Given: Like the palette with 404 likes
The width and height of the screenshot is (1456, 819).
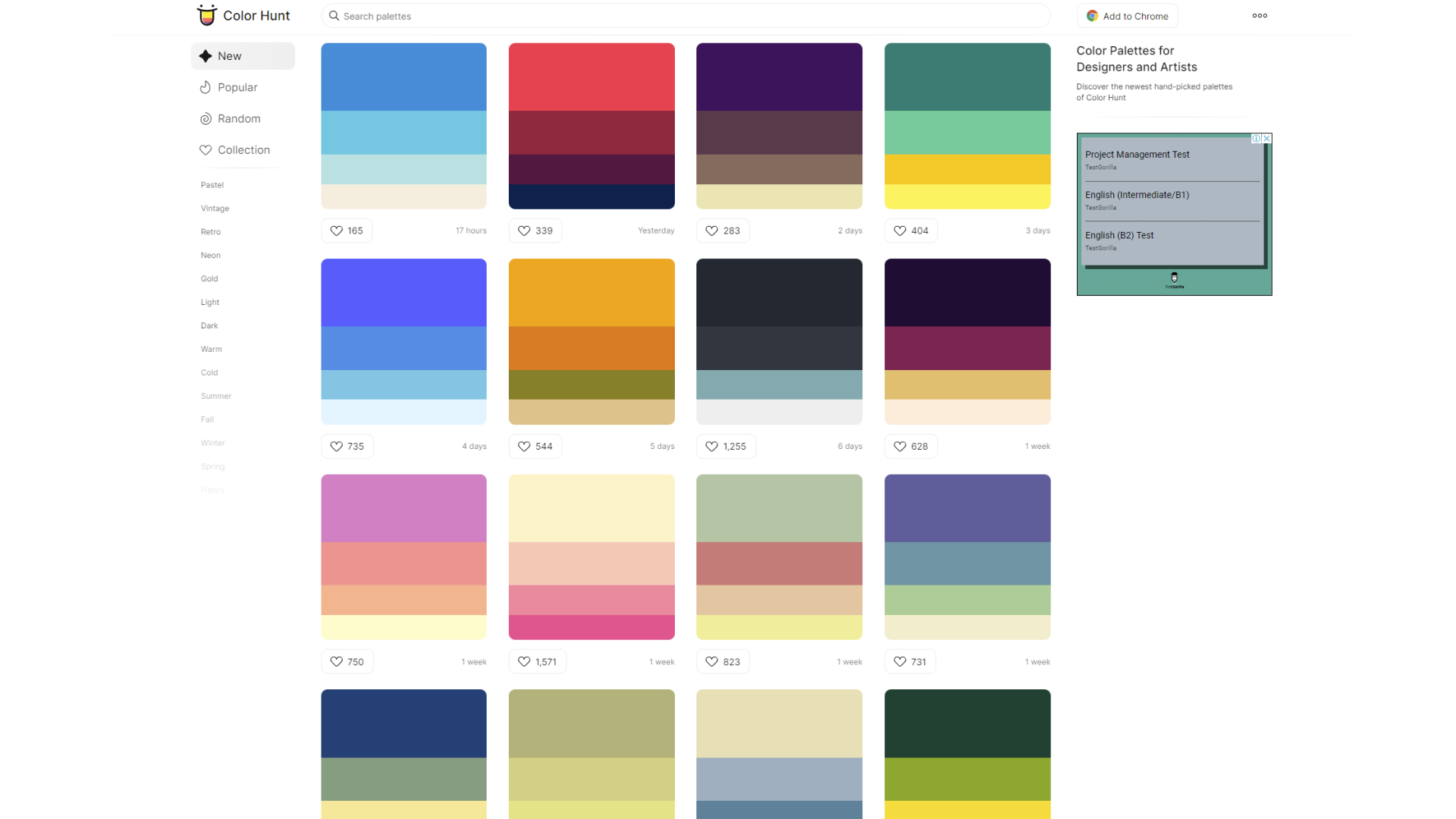Looking at the screenshot, I should 911,231.
